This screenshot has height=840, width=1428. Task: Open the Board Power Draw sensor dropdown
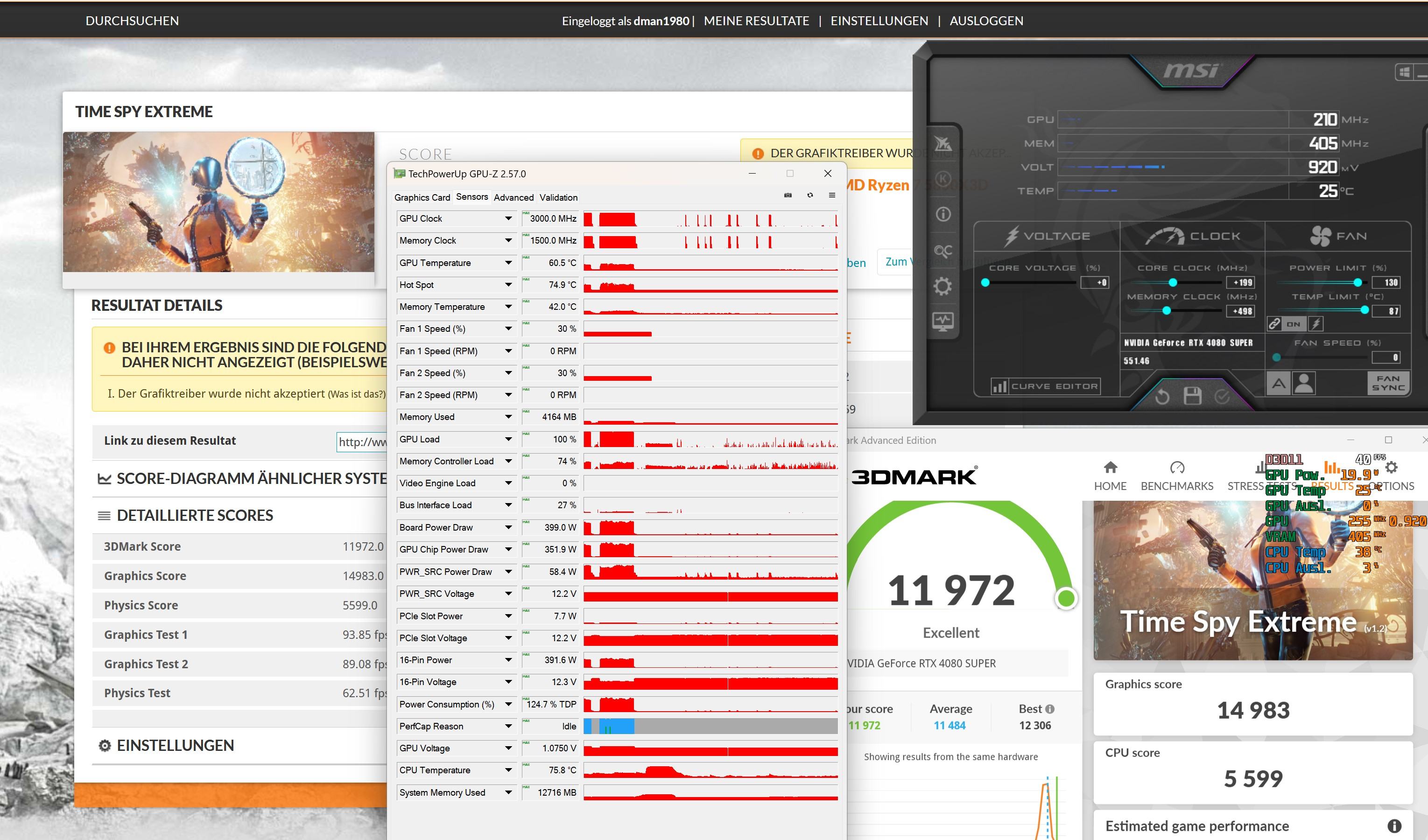508,527
